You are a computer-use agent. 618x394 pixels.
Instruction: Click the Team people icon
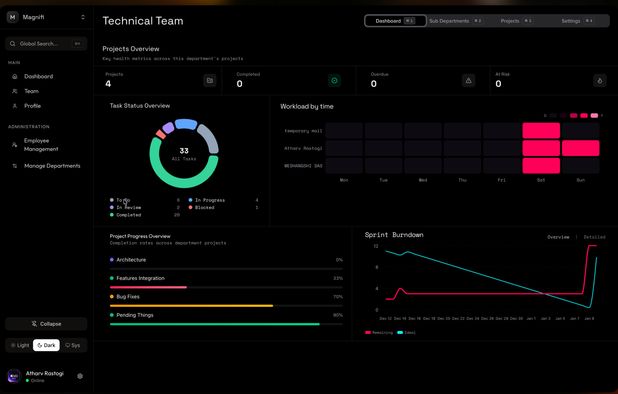point(15,91)
